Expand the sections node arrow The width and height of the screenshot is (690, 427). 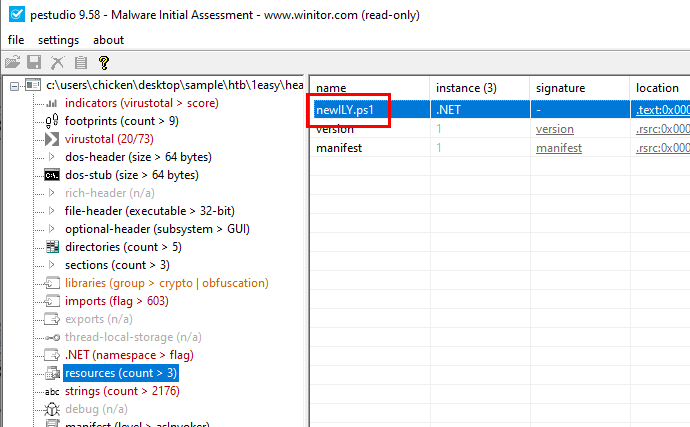coord(52,265)
